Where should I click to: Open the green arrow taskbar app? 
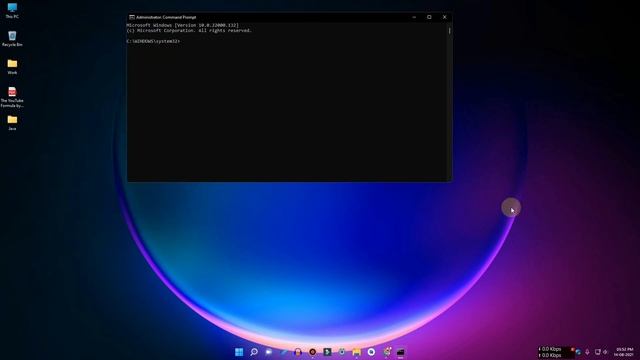(x=327, y=352)
